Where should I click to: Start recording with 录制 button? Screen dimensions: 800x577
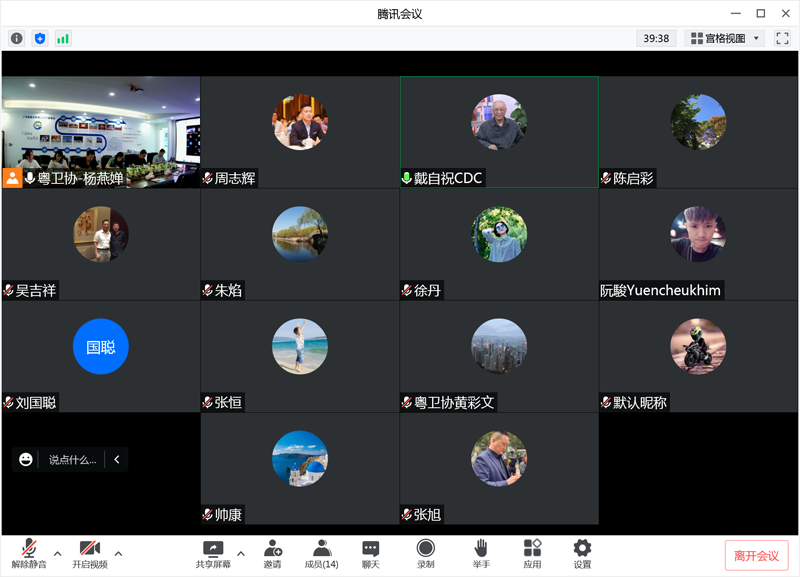pyautogui.click(x=426, y=554)
